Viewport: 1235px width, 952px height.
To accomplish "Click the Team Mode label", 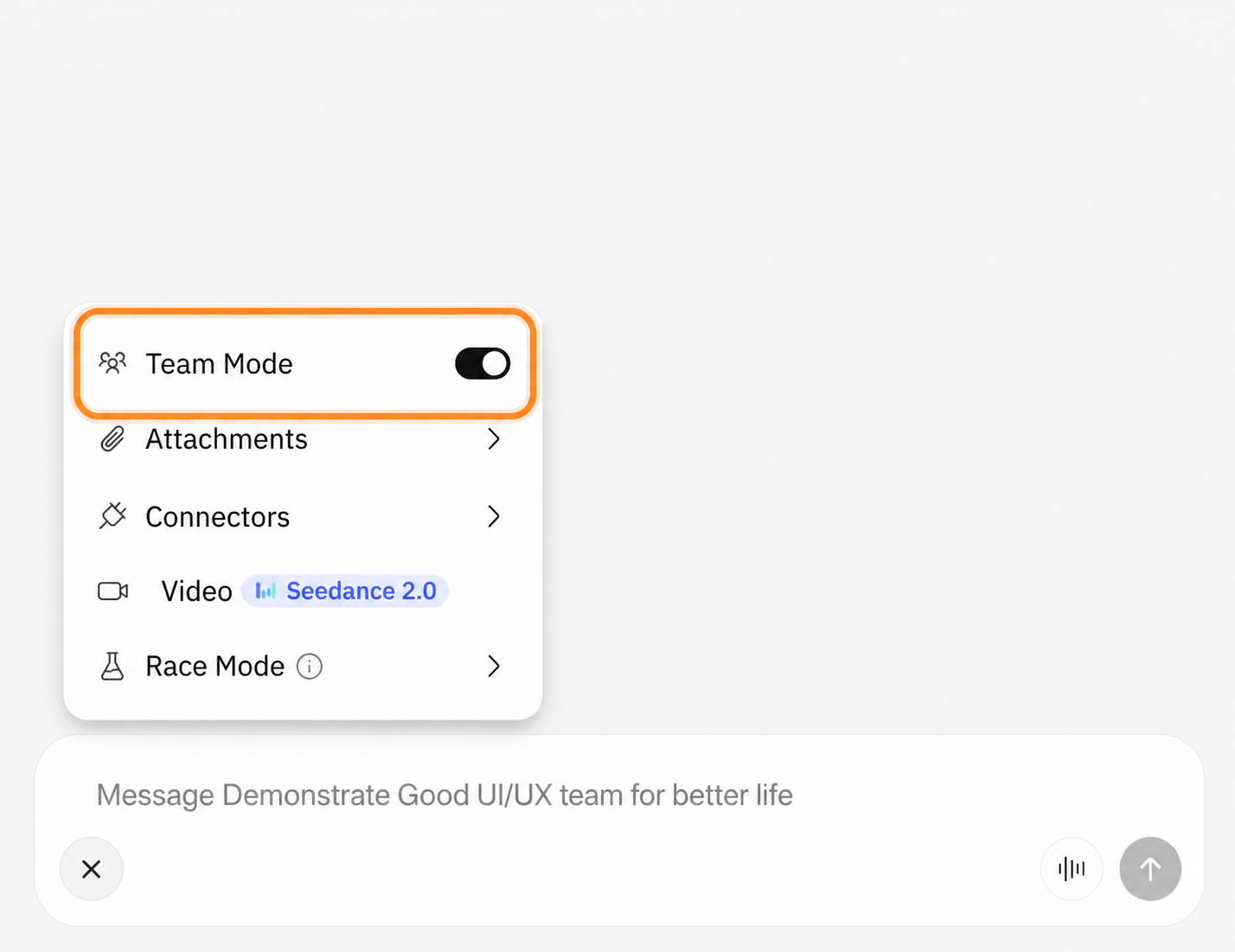I will [219, 364].
